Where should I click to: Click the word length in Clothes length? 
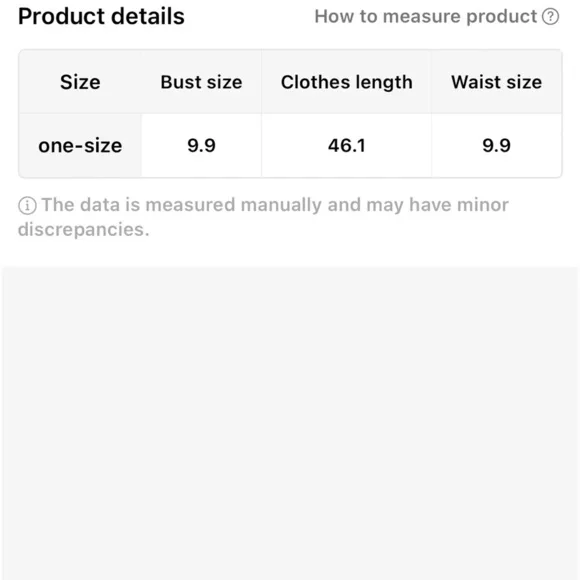coord(383,83)
